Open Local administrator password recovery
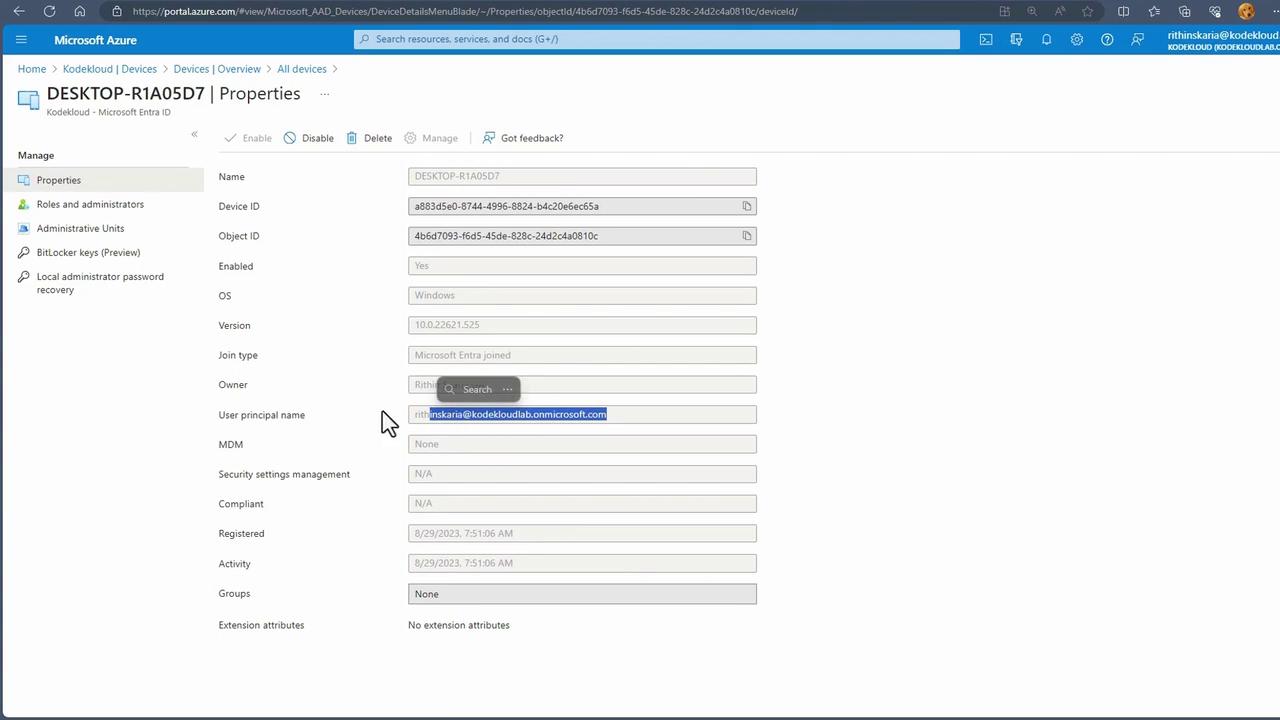This screenshot has width=1280, height=720. pyautogui.click(x=102, y=283)
